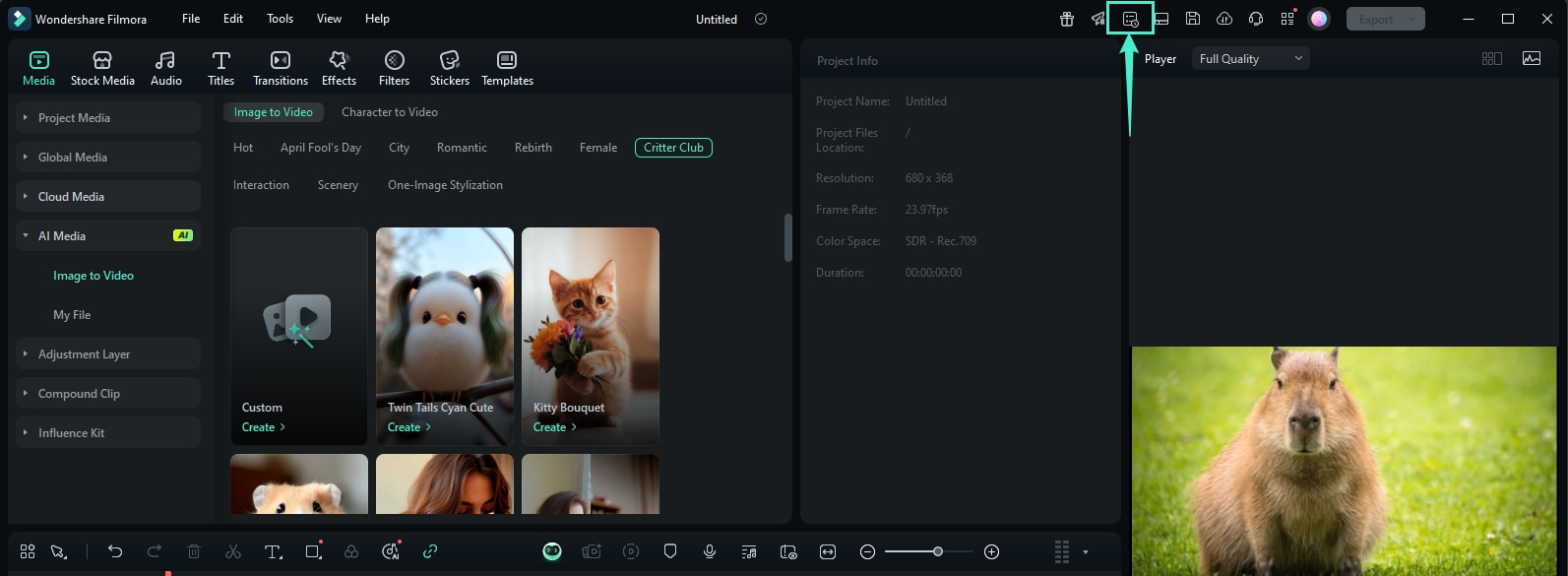The width and height of the screenshot is (1568, 576).
Task: Click the Delete trash can icon
Action: [x=194, y=551]
